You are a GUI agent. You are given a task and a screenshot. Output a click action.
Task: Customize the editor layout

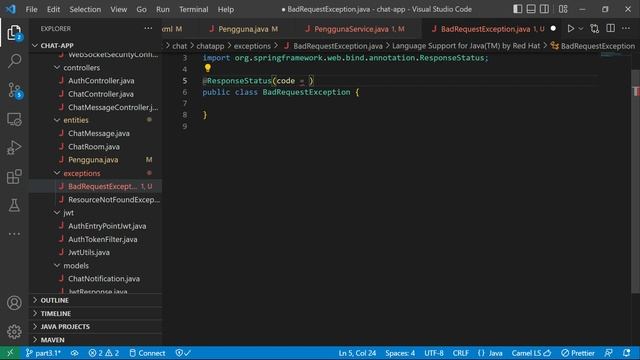(563, 9)
